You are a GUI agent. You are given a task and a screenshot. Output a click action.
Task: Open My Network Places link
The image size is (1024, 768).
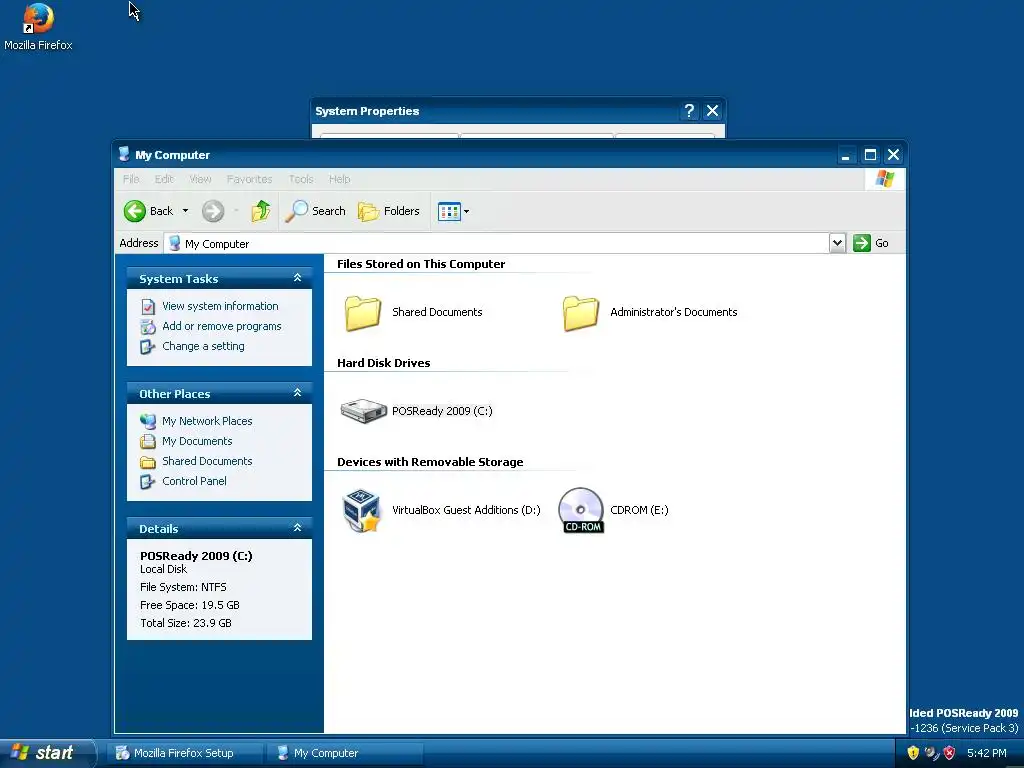pyautogui.click(x=207, y=421)
